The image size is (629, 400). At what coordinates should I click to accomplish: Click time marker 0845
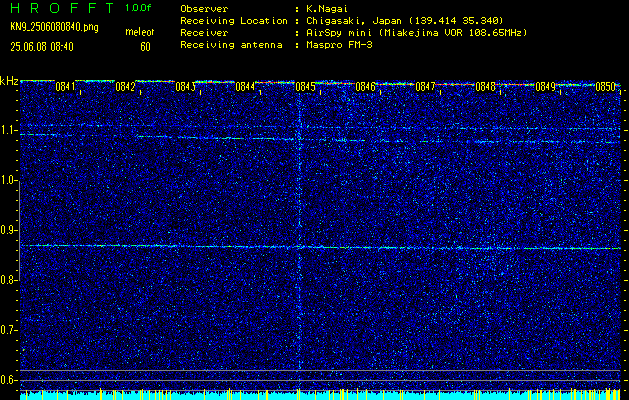(x=305, y=87)
